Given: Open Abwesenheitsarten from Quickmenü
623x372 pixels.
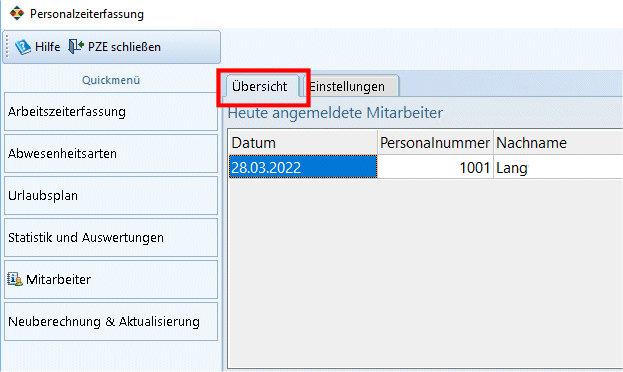Looking at the screenshot, I should tap(111, 154).
